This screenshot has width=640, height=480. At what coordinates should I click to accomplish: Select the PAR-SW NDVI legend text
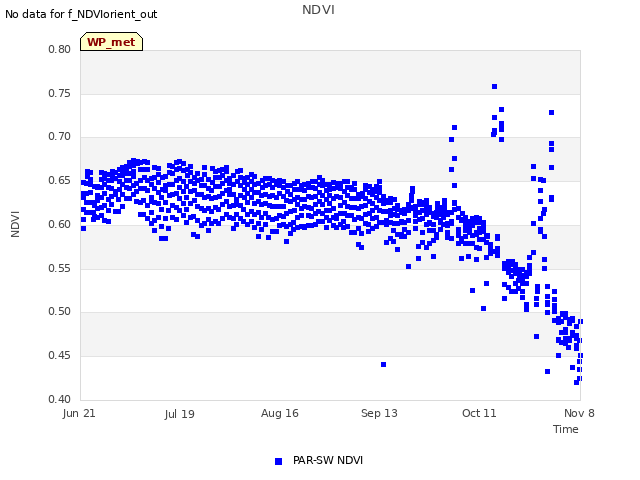pyautogui.click(x=328, y=460)
